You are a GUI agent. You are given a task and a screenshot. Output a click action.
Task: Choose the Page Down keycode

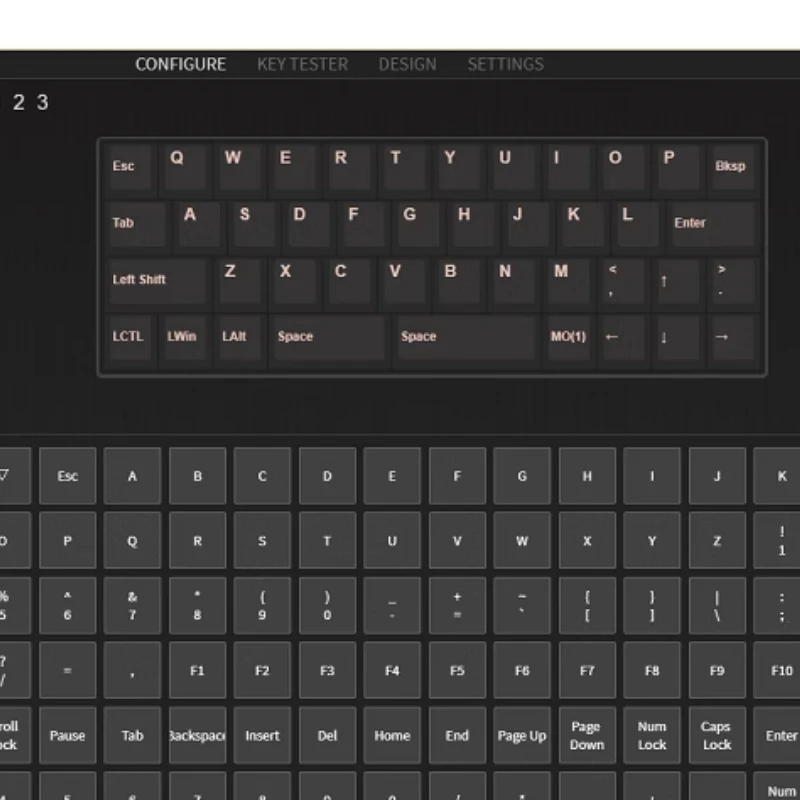(587, 736)
